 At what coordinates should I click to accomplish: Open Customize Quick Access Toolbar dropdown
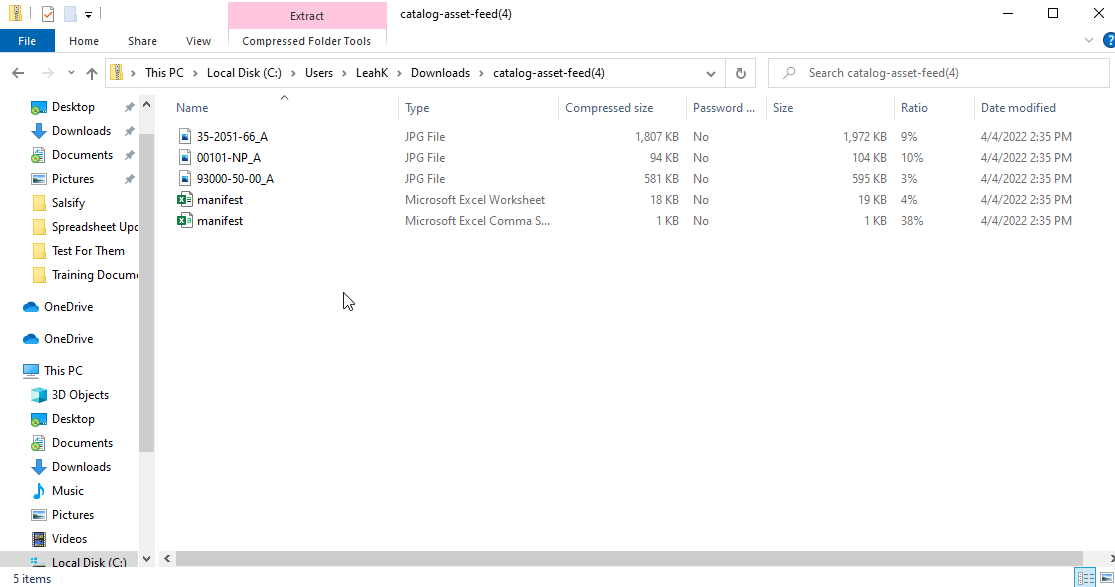point(88,14)
